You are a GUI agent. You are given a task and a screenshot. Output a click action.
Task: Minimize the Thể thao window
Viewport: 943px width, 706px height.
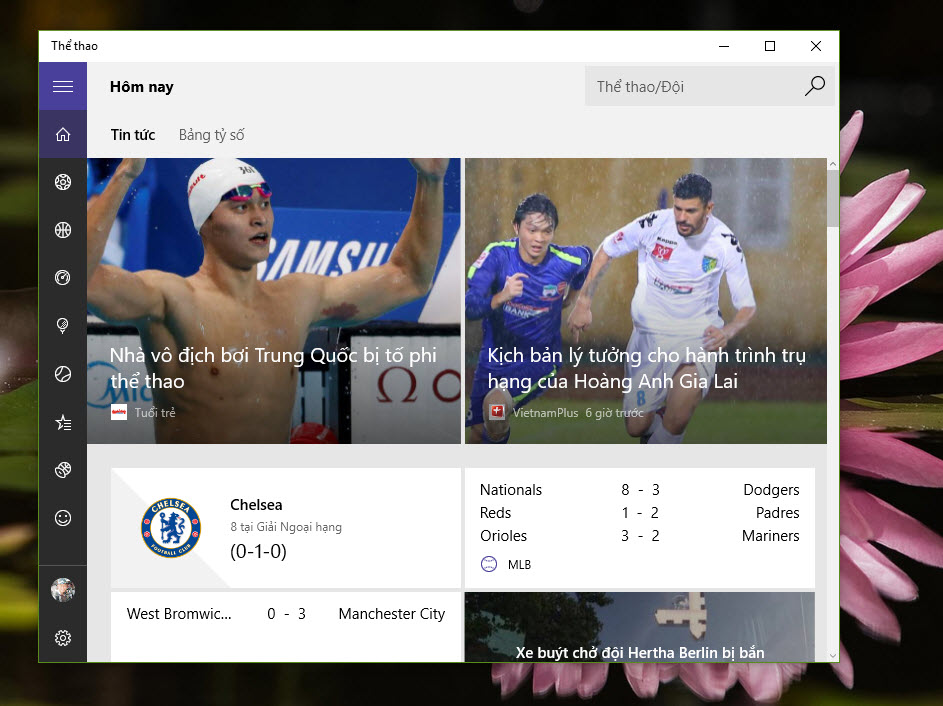click(x=724, y=46)
